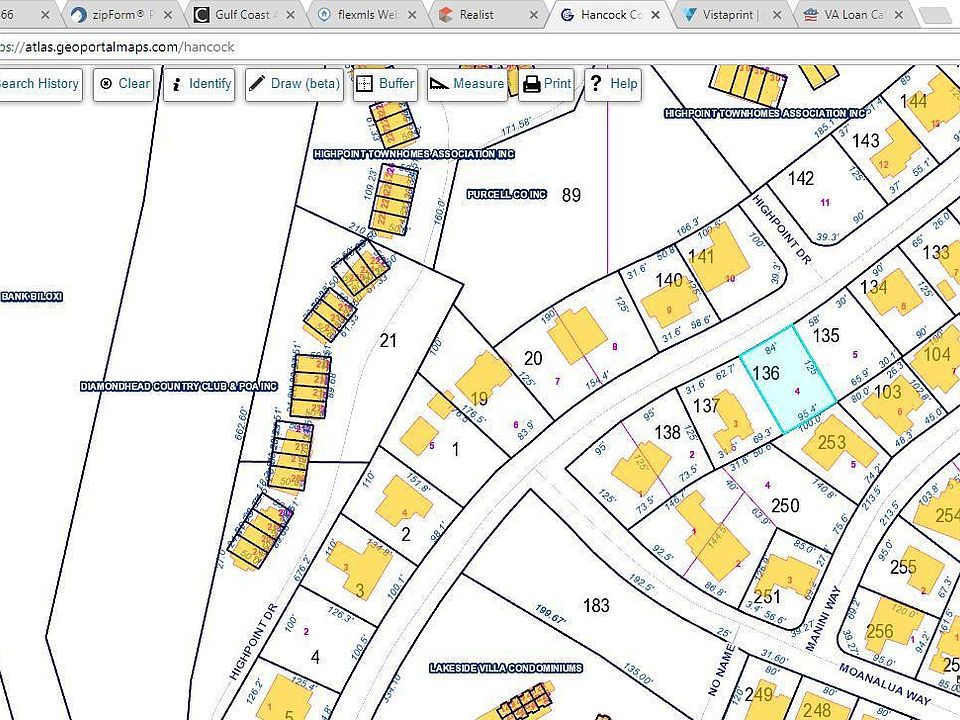The width and height of the screenshot is (960, 720).
Task: Choose the Measure ruler tool
Action: 467,84
